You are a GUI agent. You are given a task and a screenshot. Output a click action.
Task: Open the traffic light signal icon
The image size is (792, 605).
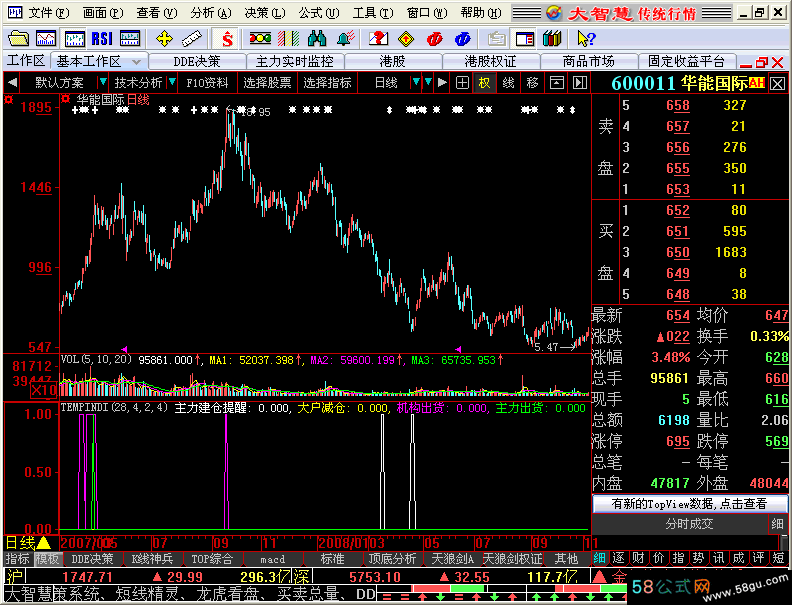point(261,38)
